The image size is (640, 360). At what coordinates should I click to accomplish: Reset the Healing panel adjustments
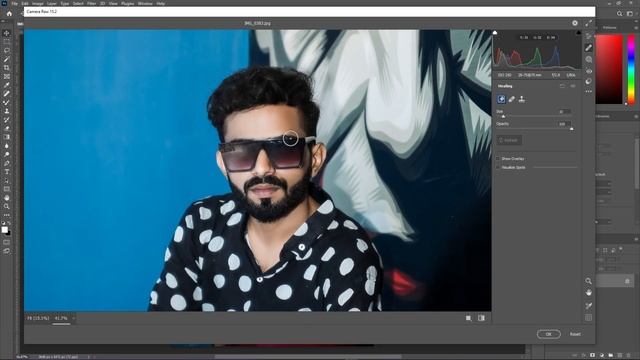point(562,86)
